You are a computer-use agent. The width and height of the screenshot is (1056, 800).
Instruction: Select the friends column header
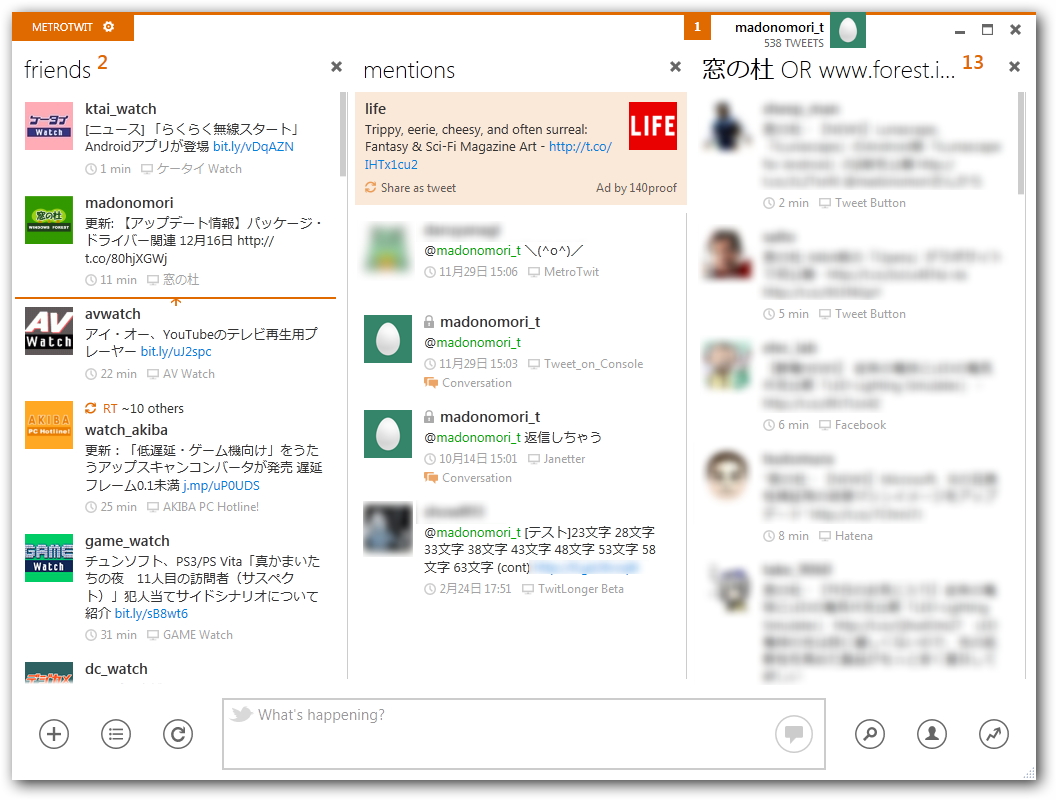click(x=47, y=69)
